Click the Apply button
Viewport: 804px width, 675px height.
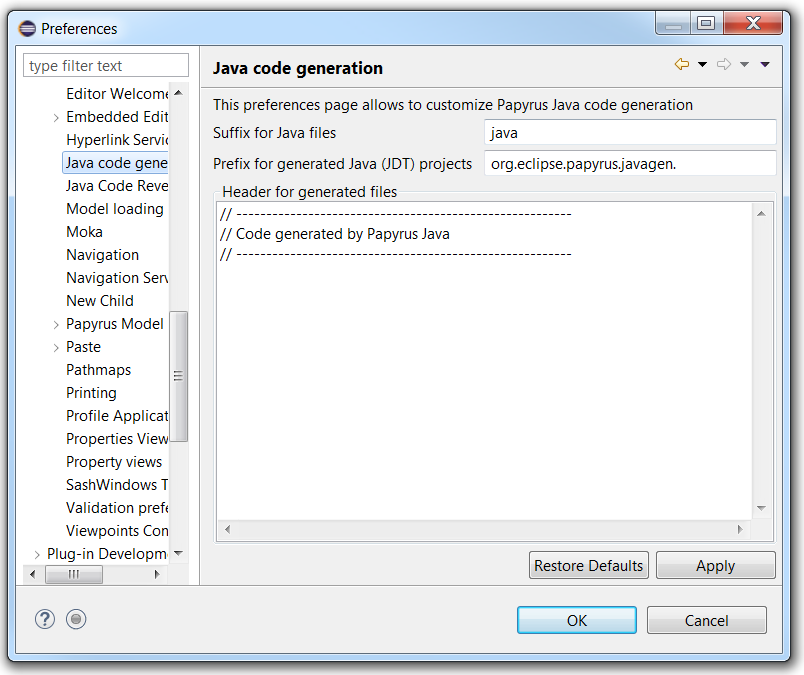pos(715,565)
